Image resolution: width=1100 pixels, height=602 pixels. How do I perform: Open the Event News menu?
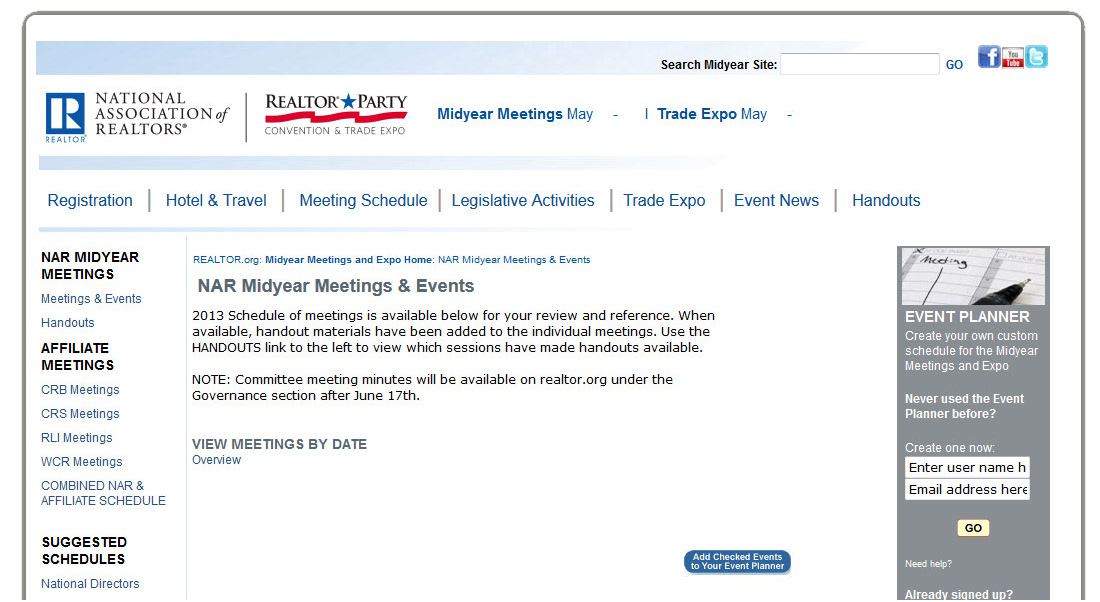point(776,201)
